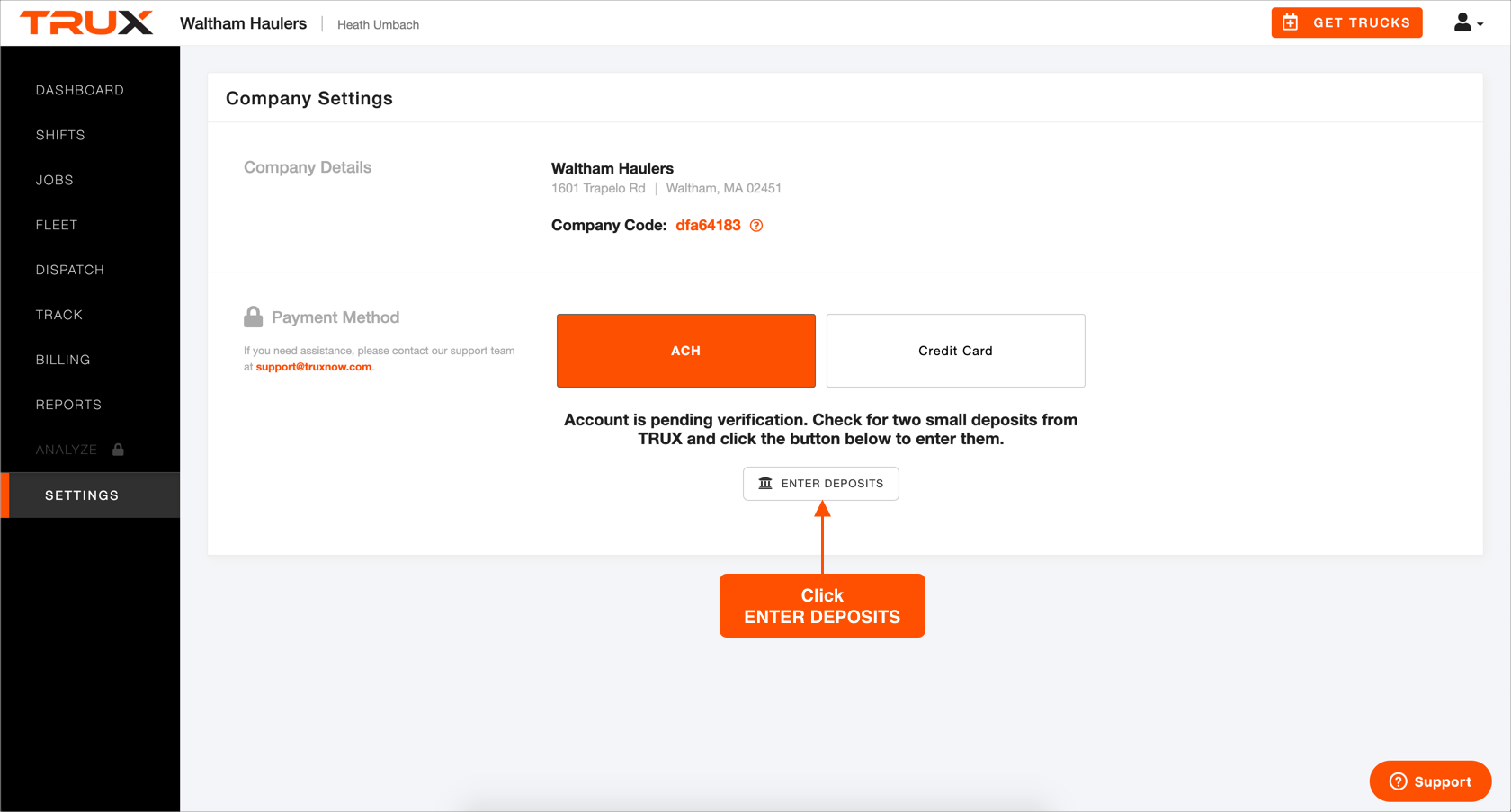Open the Support chat widget
1511x812 pixels.
pos(1430,781)
